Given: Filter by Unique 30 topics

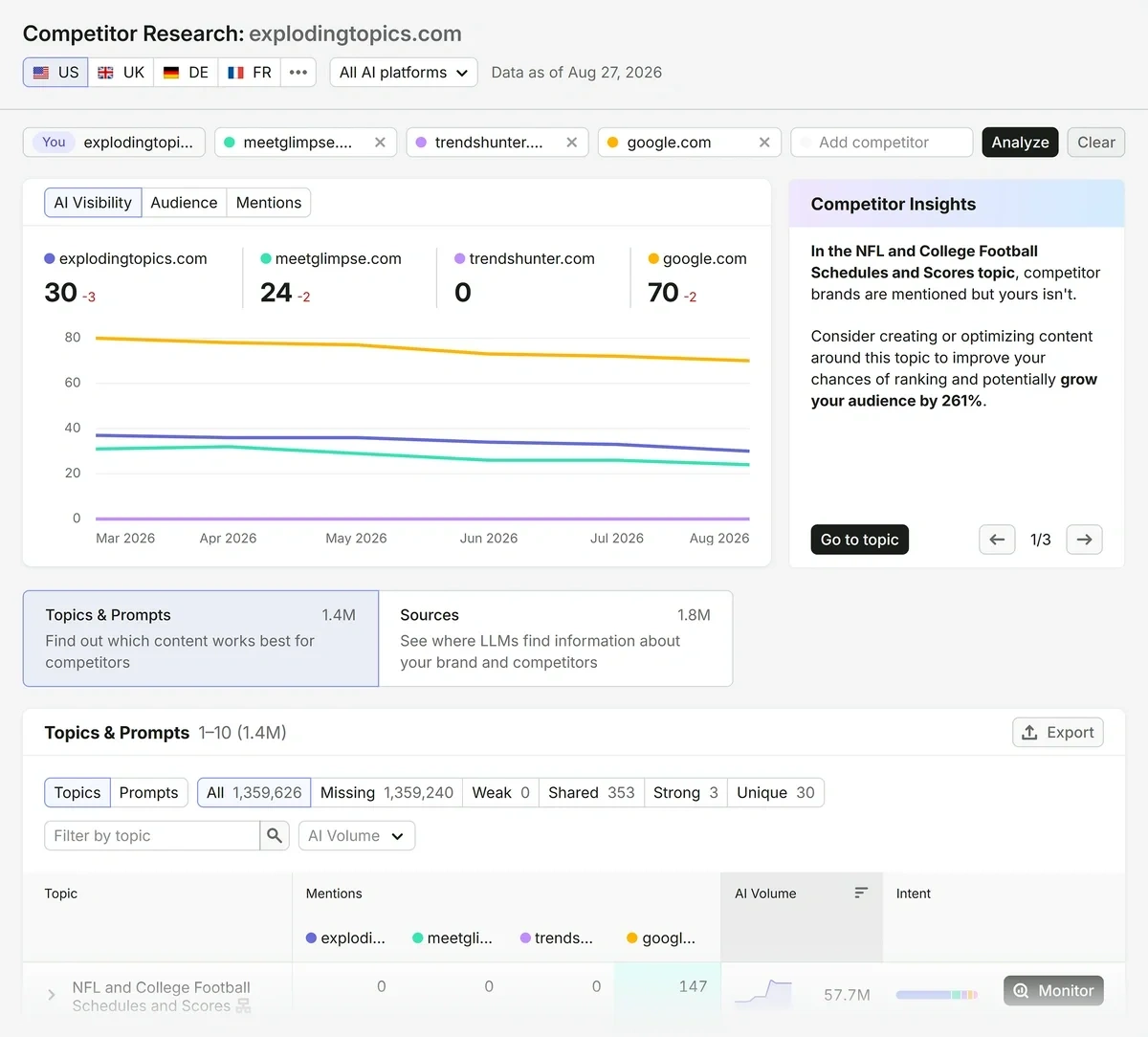Looking at the screenshot, I should click(775, 793).
